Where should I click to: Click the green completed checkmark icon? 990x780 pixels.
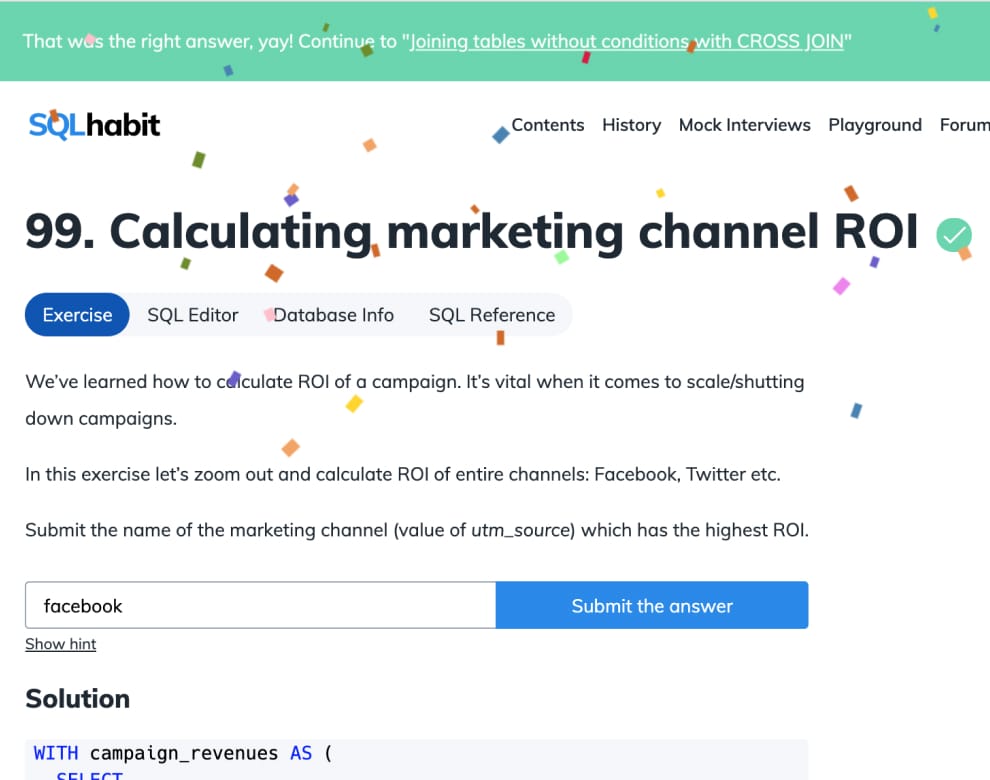click(953, 235)
